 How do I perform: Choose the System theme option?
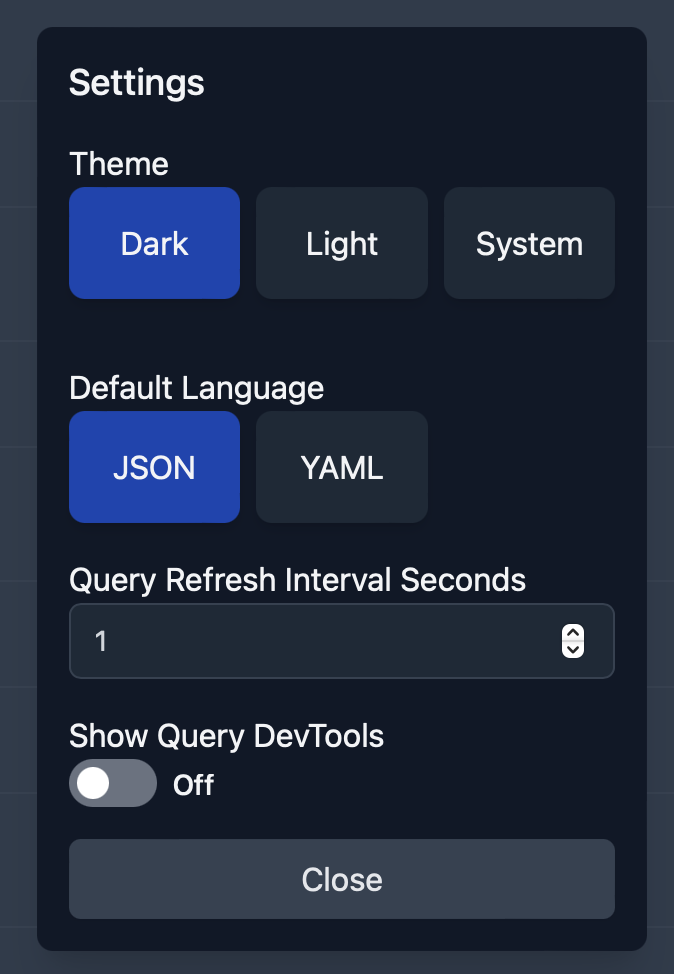(x=529, y=243)
